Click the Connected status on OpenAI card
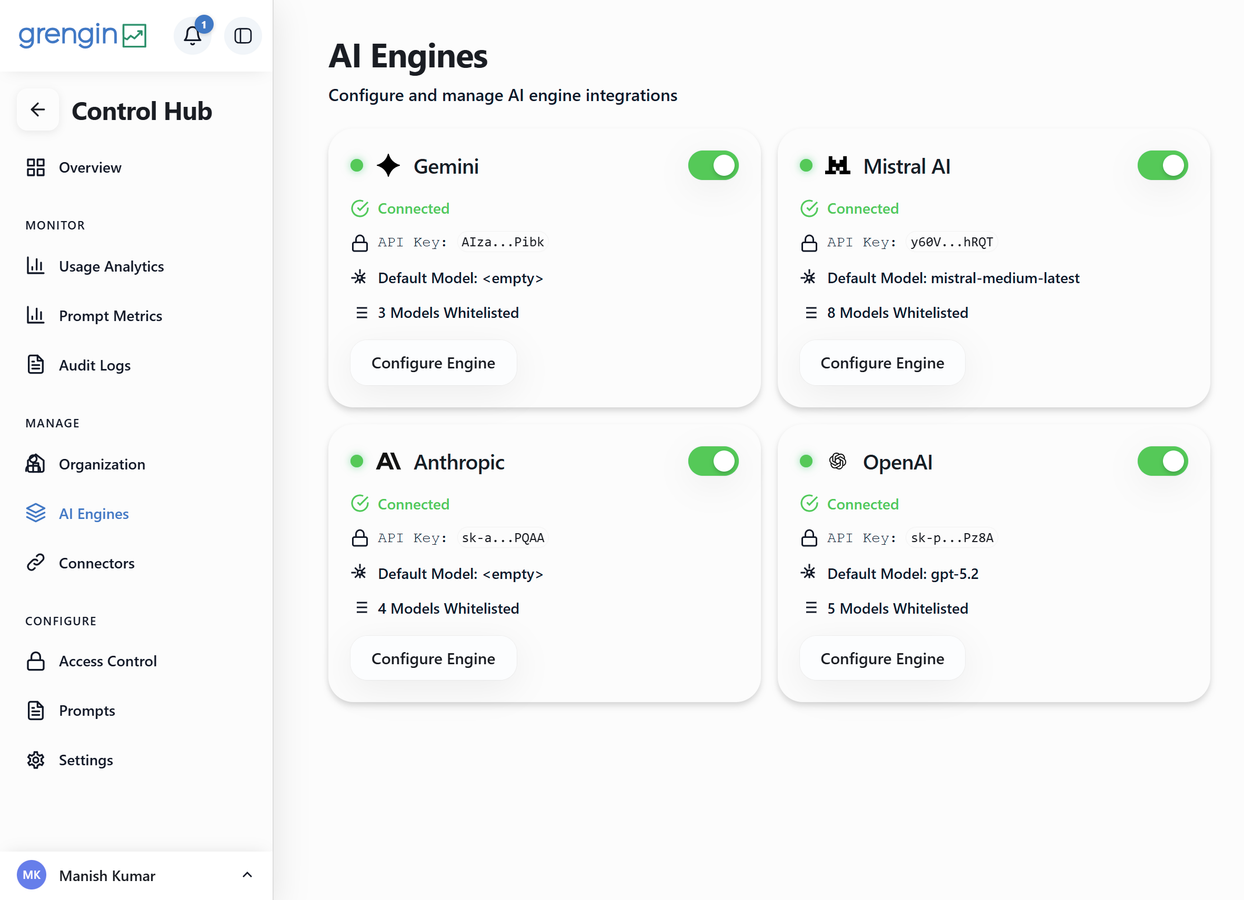 pyautogui.click(x=863, y=504)
